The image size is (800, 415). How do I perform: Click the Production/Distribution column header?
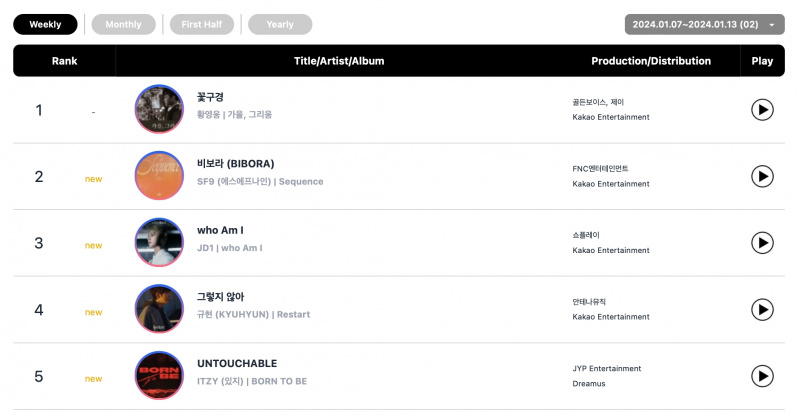coord(651,61)
